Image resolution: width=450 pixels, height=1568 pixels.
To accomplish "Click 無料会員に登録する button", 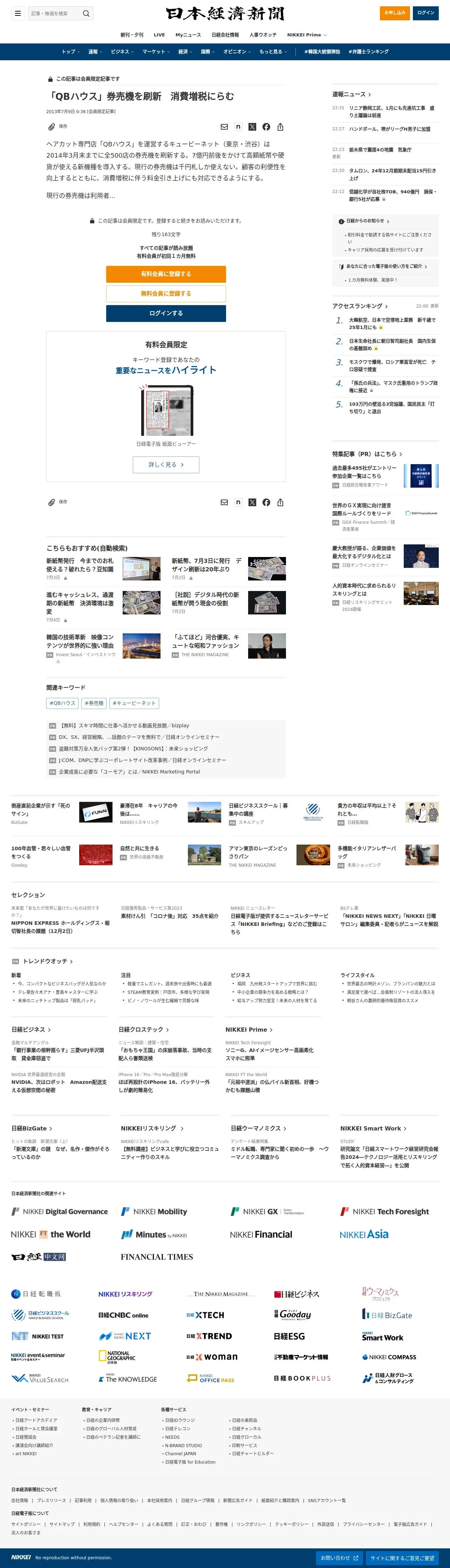I will (x=166, y=294).
